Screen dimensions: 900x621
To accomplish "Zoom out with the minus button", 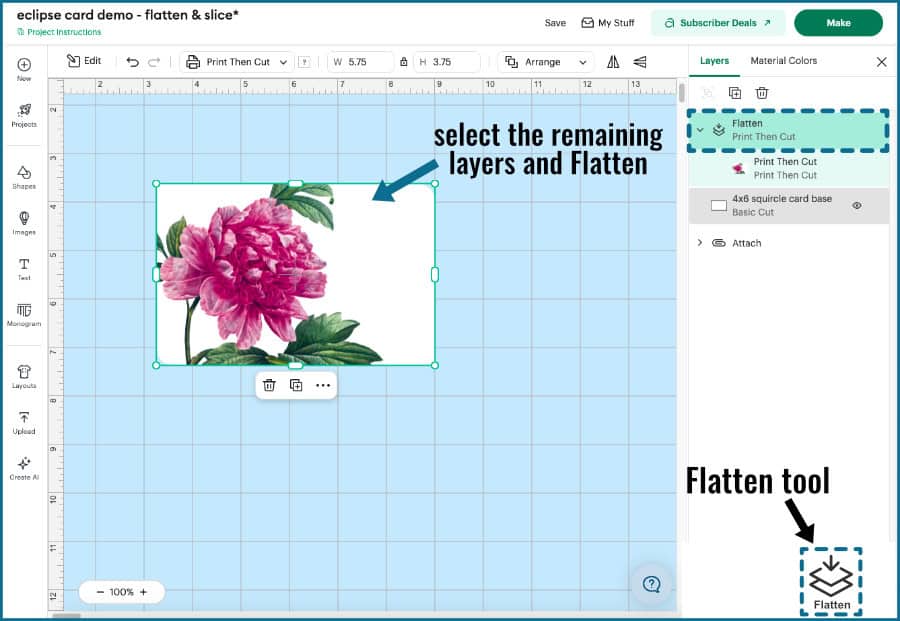I will point(100,592).
